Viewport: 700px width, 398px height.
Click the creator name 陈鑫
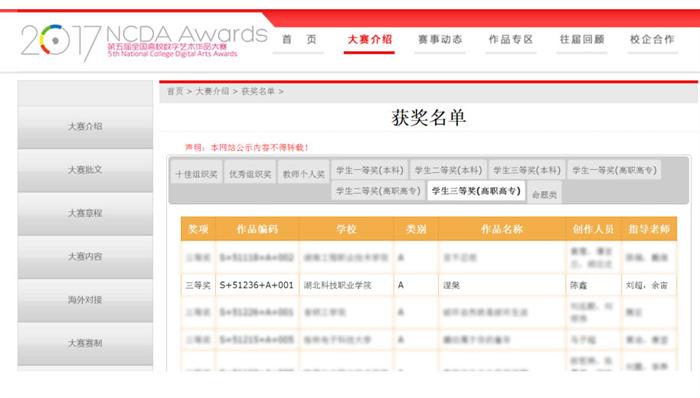coord(579,285)
